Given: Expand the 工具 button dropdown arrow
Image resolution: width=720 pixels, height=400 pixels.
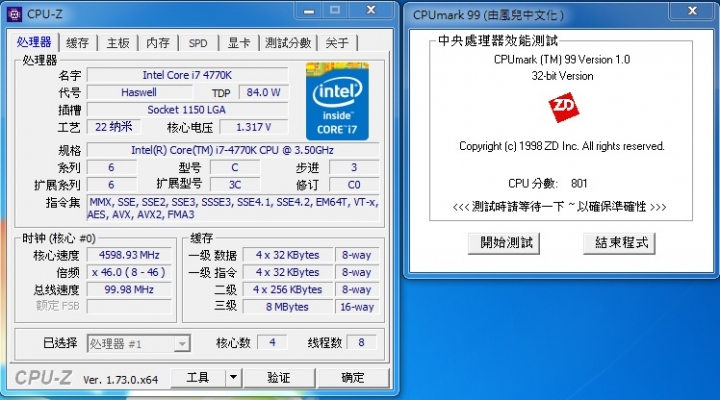Looking at the screenshot, I should 233,377.
